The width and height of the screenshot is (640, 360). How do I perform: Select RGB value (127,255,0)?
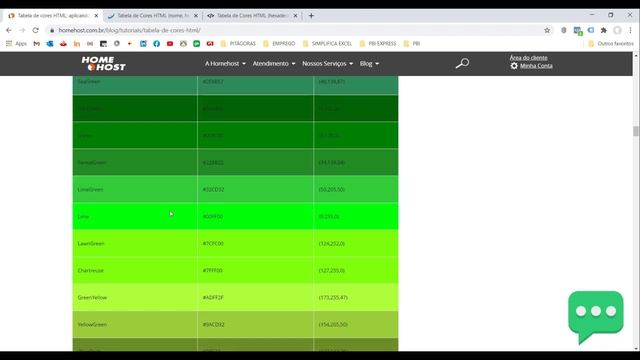click(x=332, y=270)
